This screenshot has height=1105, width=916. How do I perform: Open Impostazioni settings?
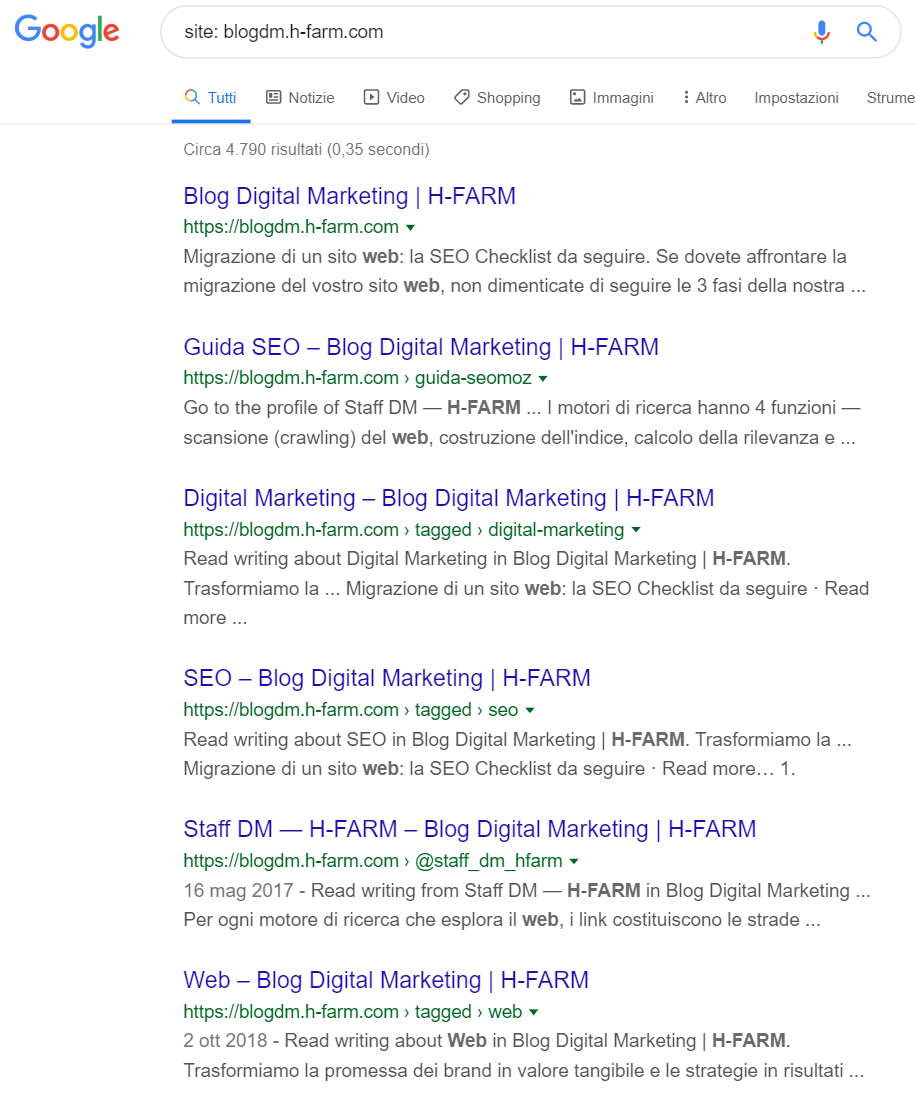796,98
